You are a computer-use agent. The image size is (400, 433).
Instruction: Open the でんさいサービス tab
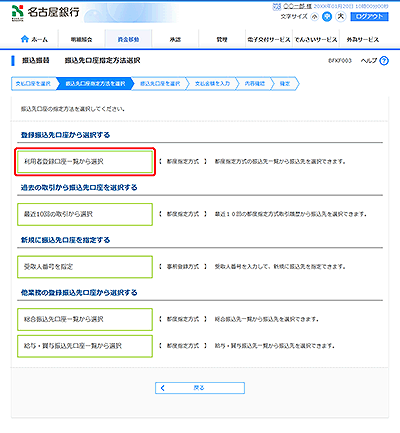pyautogui.click(x=316, y=39)
